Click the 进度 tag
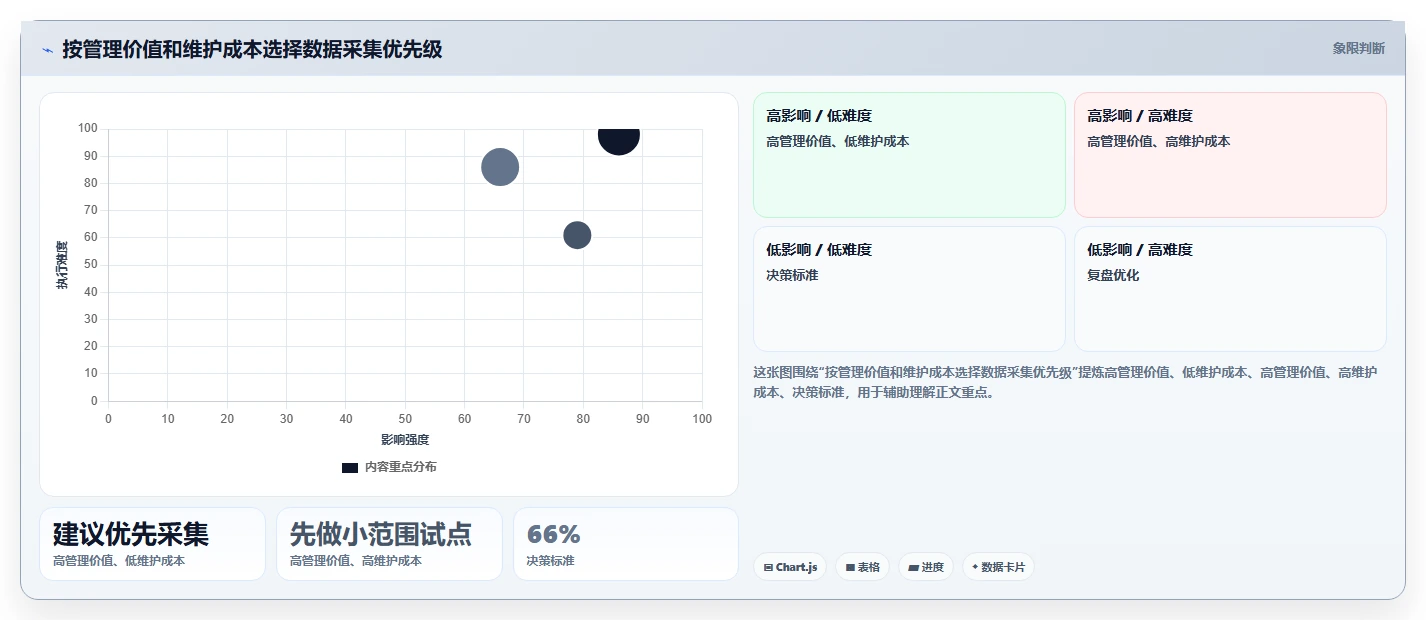 point(926,567)
